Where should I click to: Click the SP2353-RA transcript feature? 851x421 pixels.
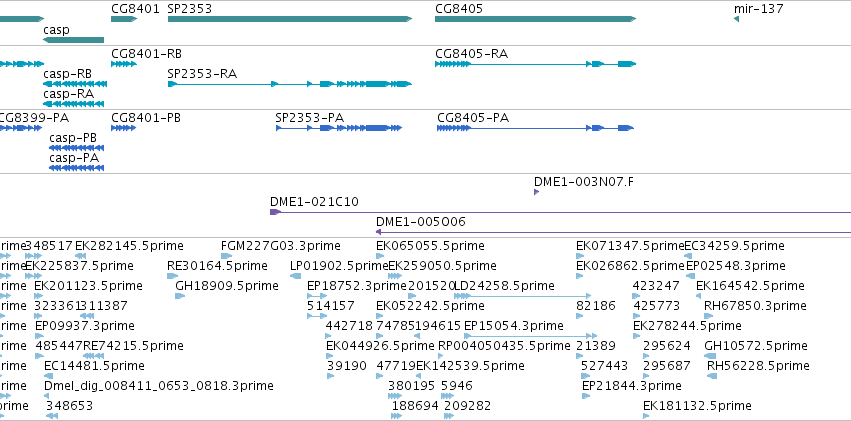point(290,84)
